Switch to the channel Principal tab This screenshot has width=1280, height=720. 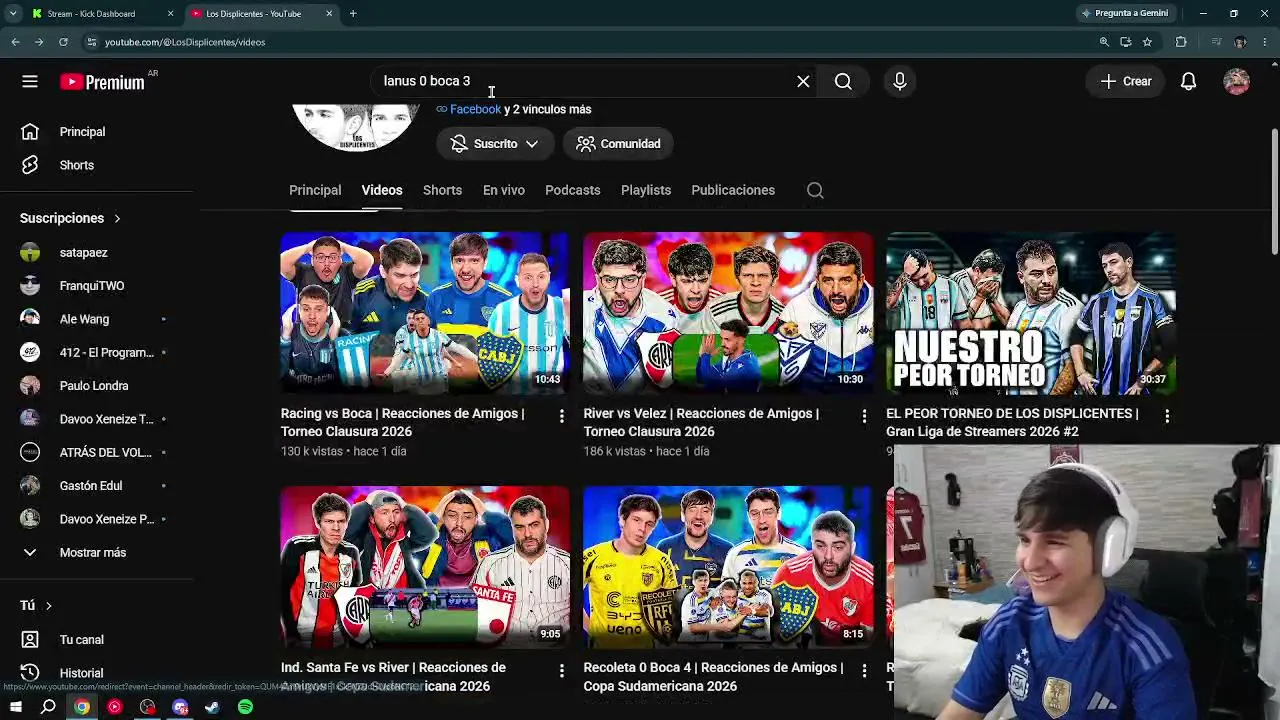315,190
